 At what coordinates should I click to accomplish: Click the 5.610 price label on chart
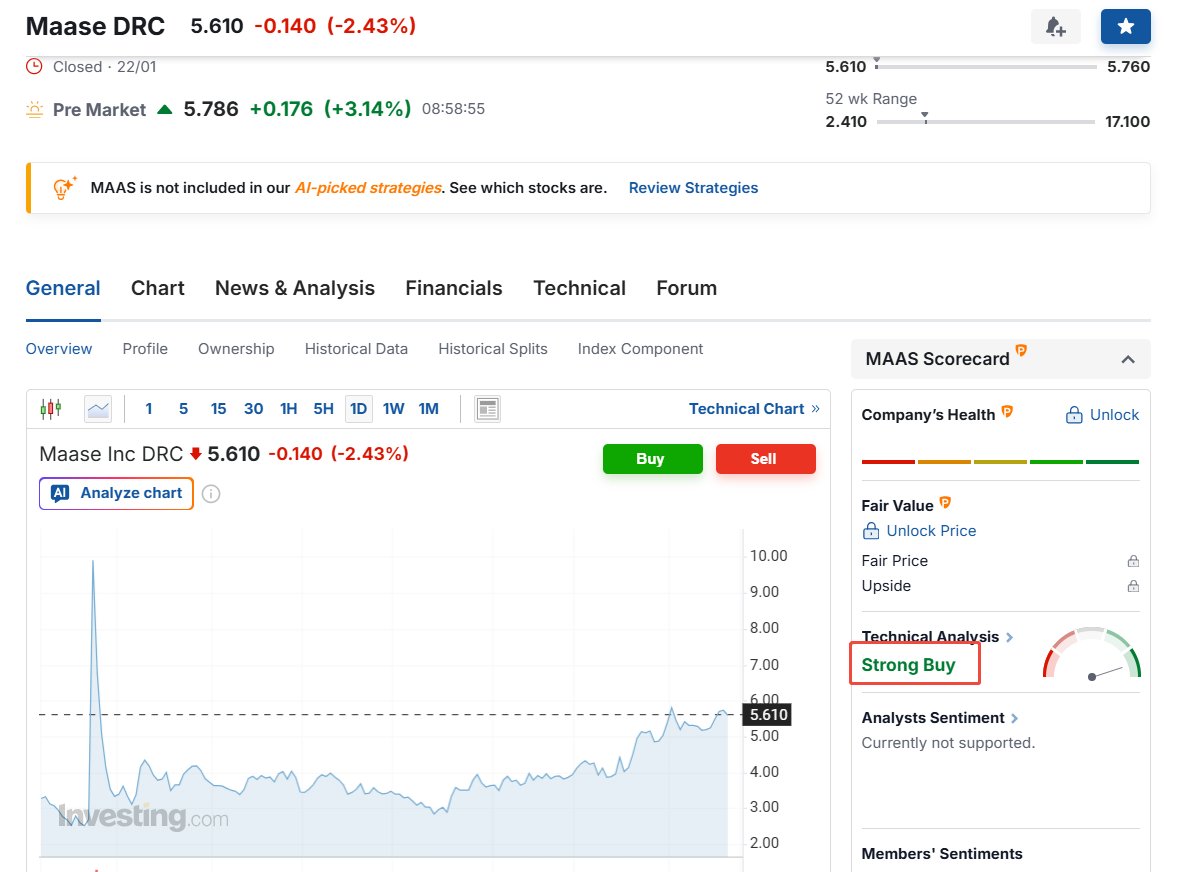pos(768,715)
